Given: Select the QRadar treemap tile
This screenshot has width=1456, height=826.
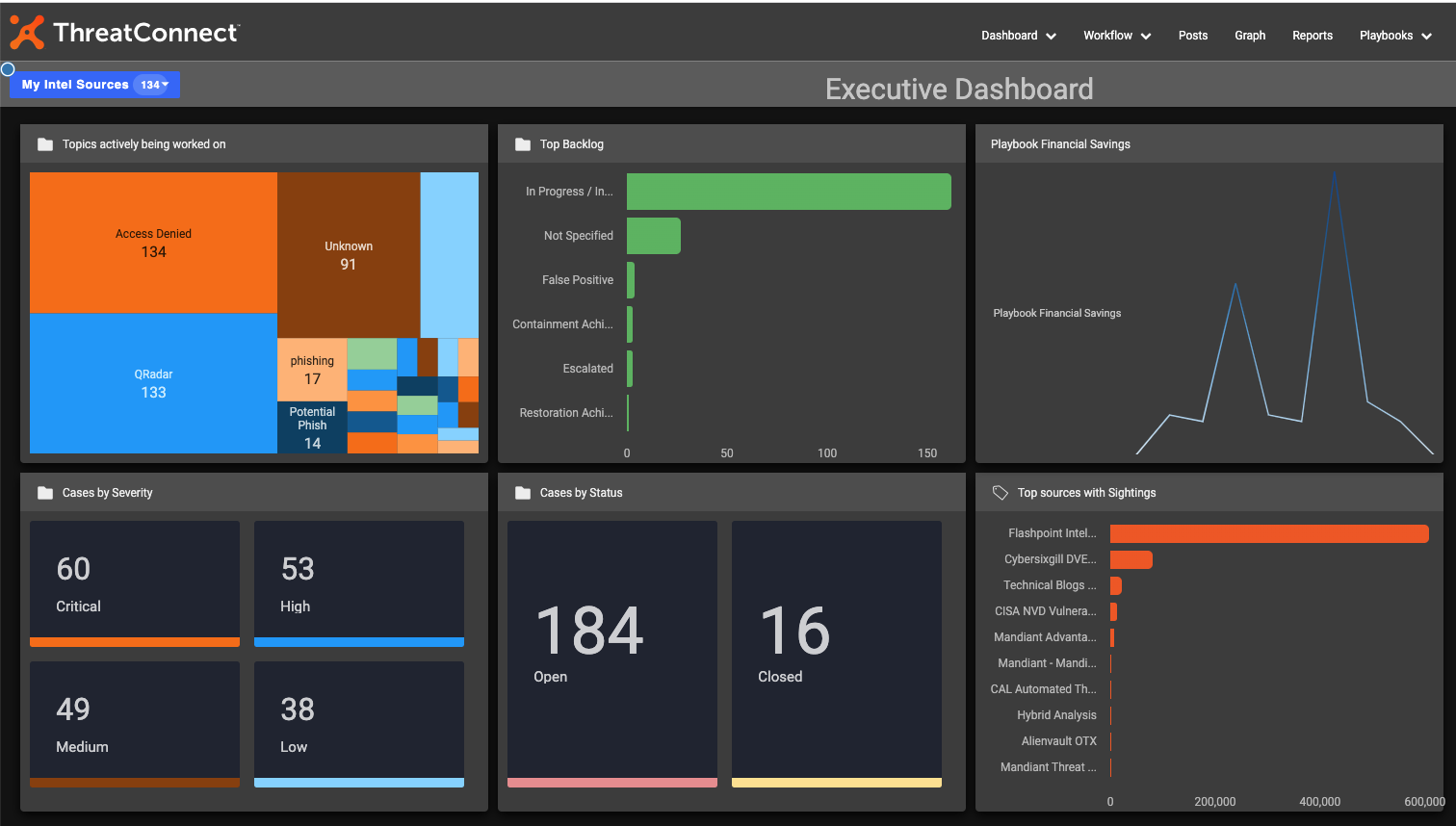Looking at the screenshot, I should [x=153, y=383].
